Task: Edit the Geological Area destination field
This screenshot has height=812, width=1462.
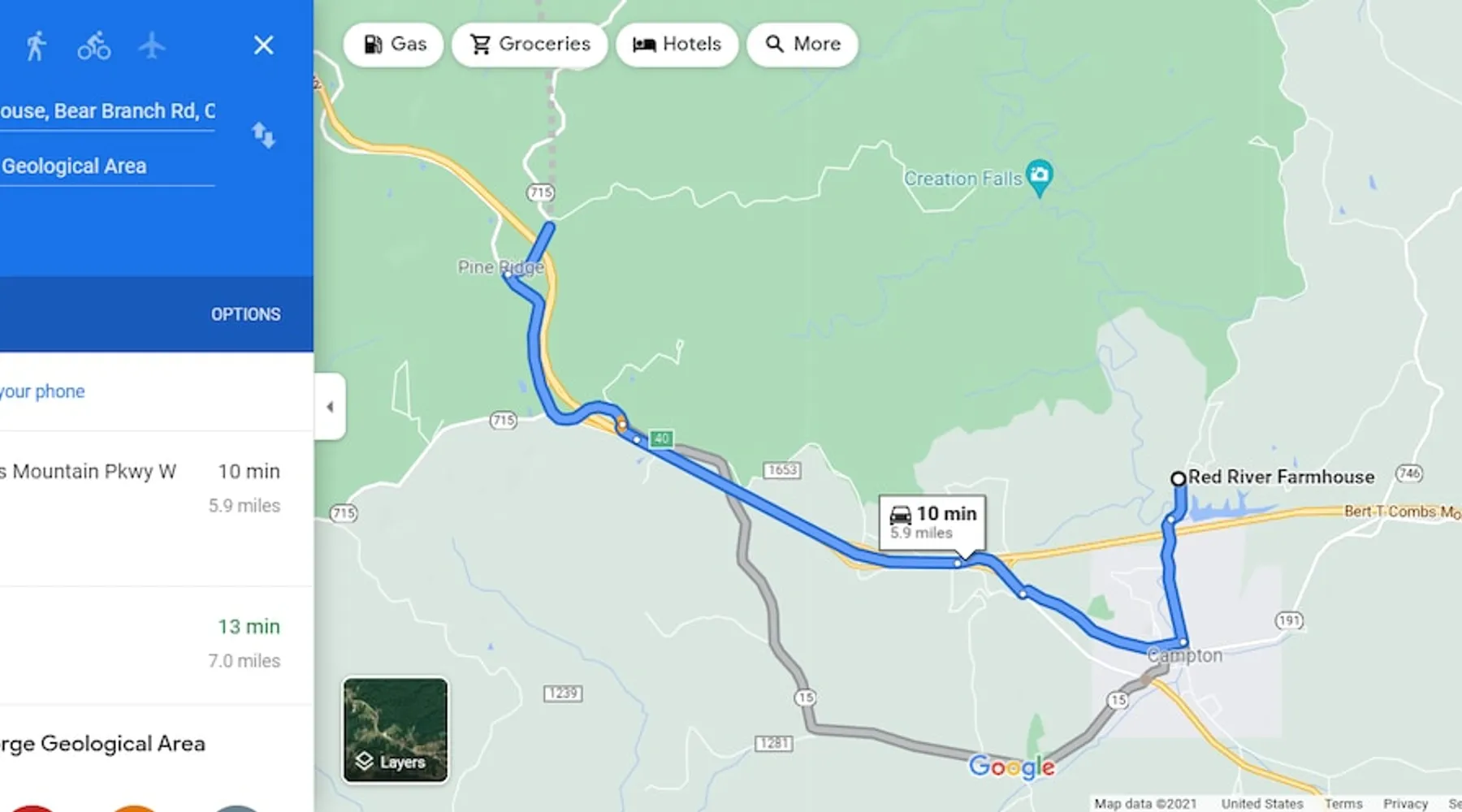Action: point(107,166)
